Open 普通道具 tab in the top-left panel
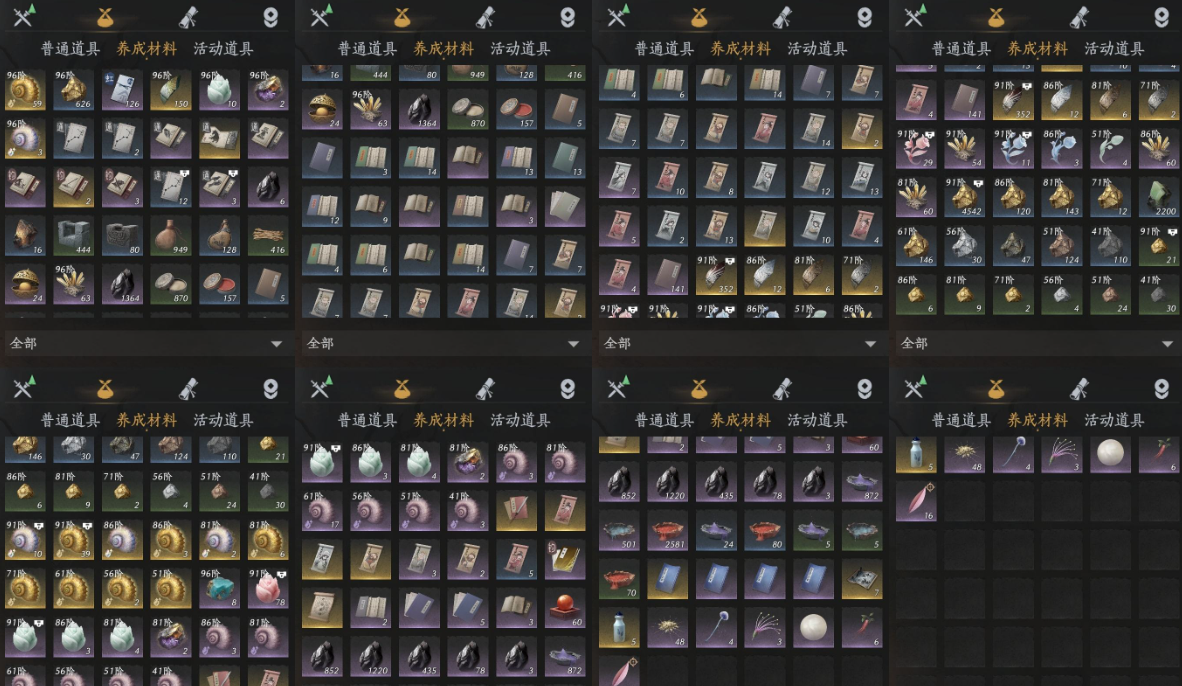1182x686 pixels. tap(70, 48)
